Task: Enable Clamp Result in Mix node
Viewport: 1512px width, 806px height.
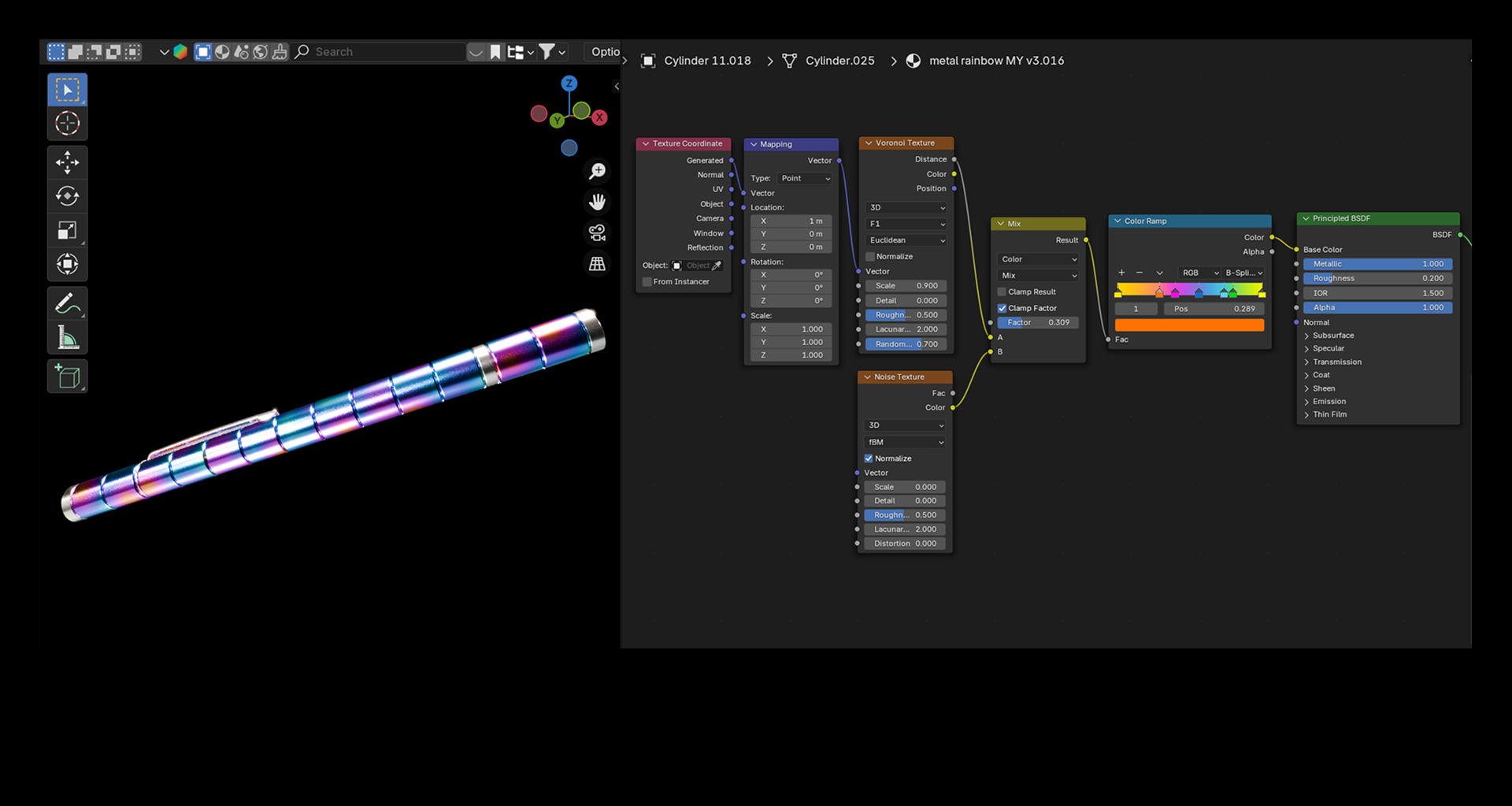Action: 1002,292
